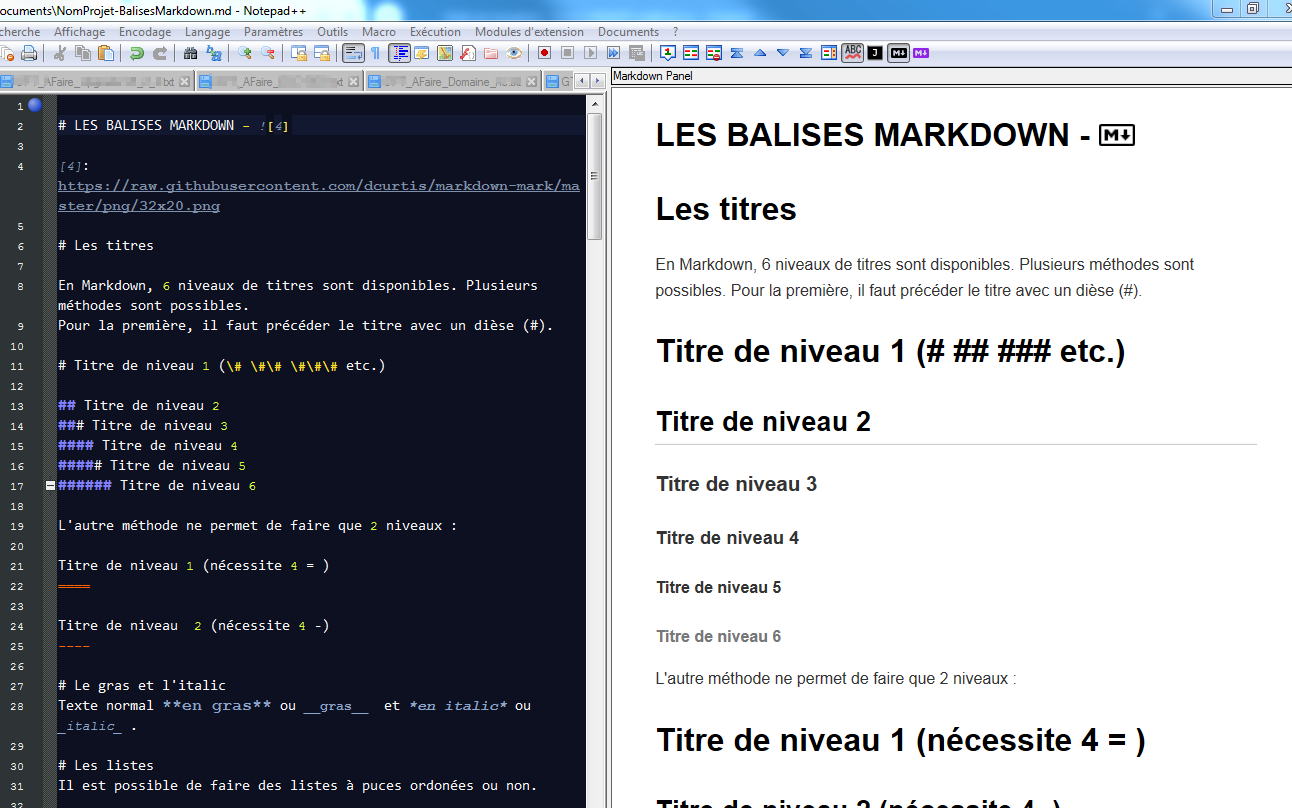Select the Cut tool in the toolbar

pos(59,52)
